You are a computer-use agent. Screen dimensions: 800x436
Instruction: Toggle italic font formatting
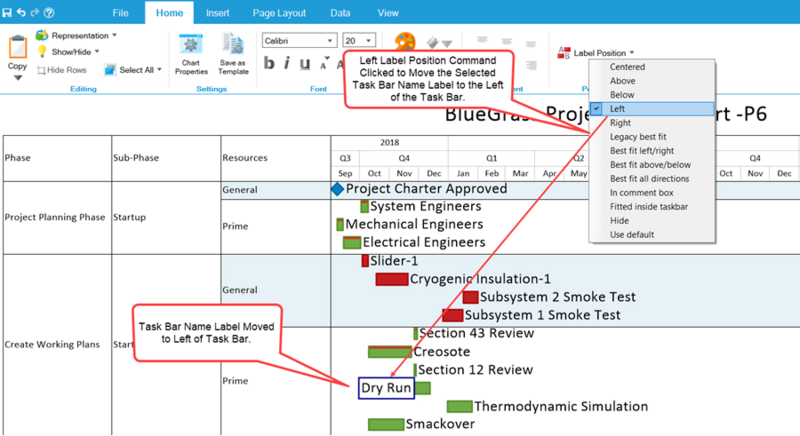(287, 64)
